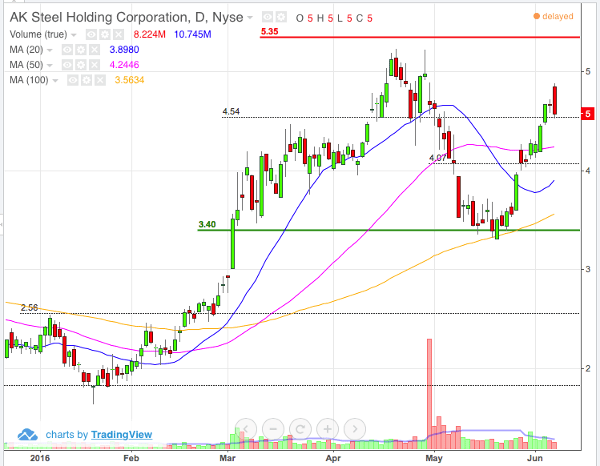This screenshot has height=466, width=600.
Task: Toggle visibility of the Volume indicator
Action: coord(91,35)
